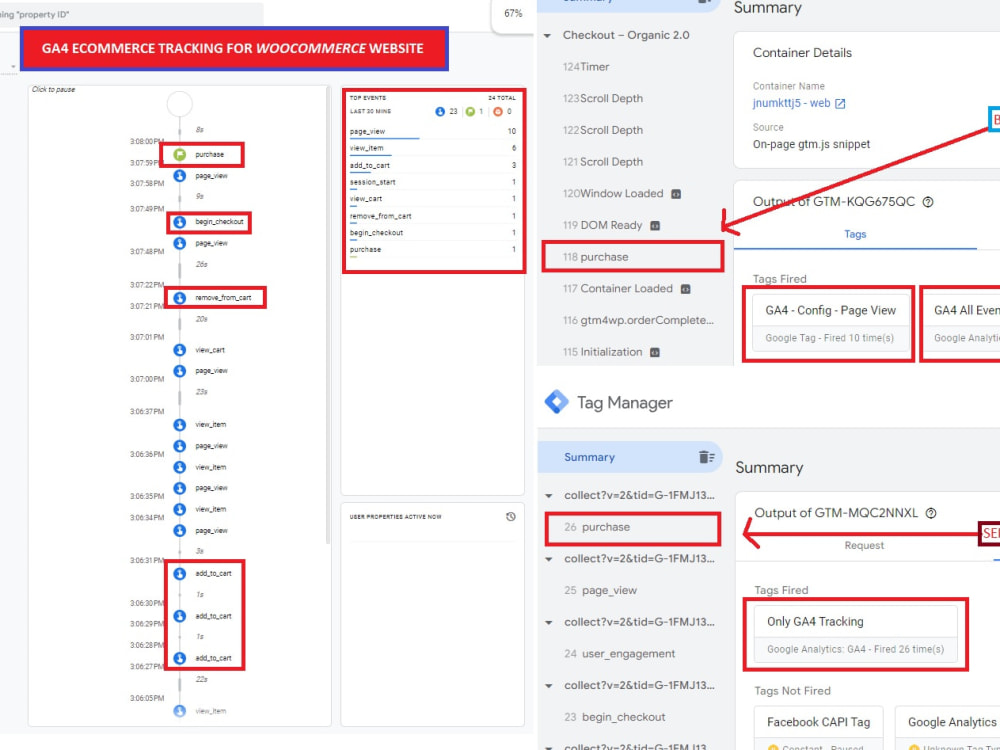
Task: Select the green purchase event icon in the timeline
Action: point(180,154)
